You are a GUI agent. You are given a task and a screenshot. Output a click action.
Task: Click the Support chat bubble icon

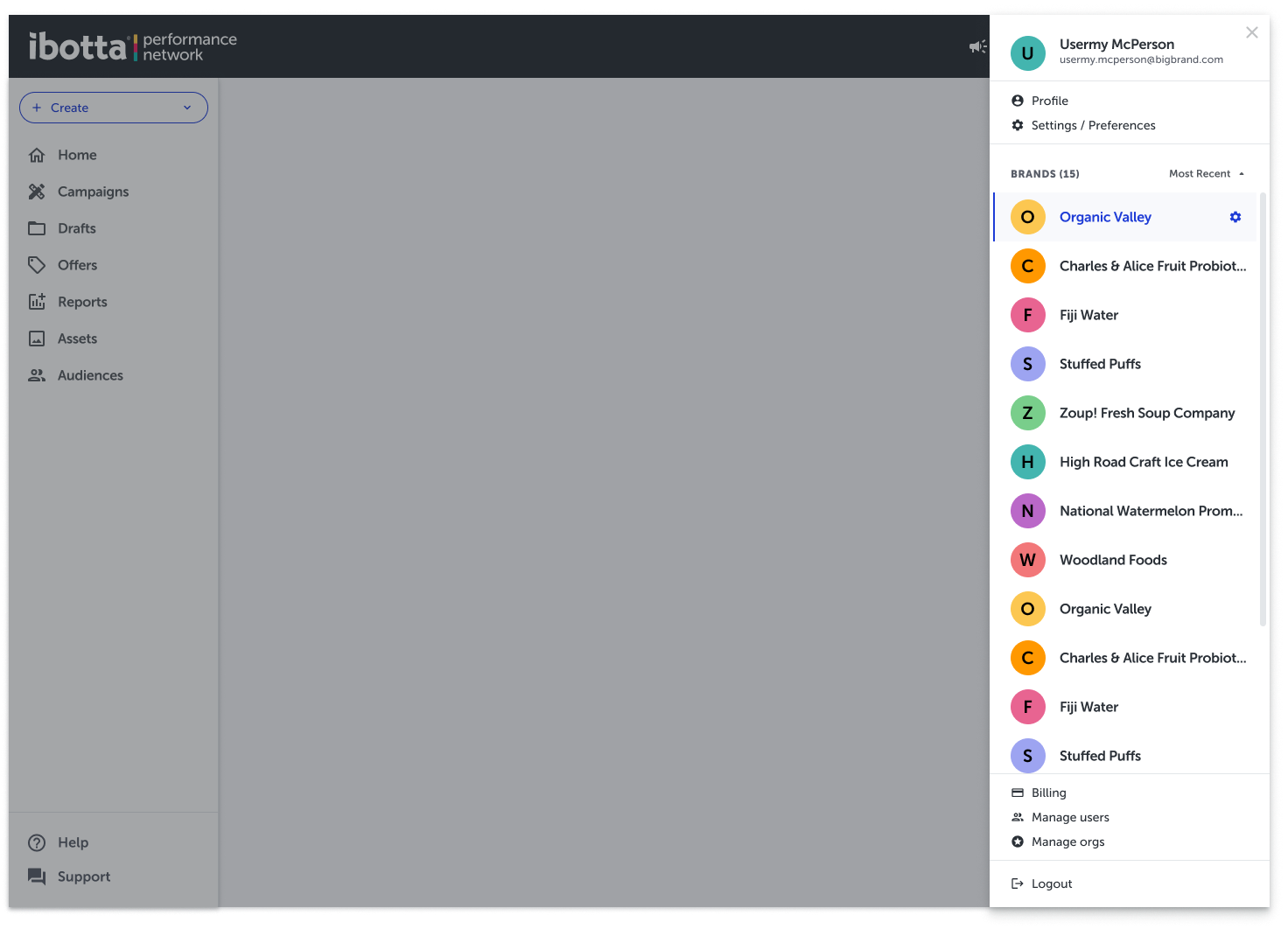point(37,877)
